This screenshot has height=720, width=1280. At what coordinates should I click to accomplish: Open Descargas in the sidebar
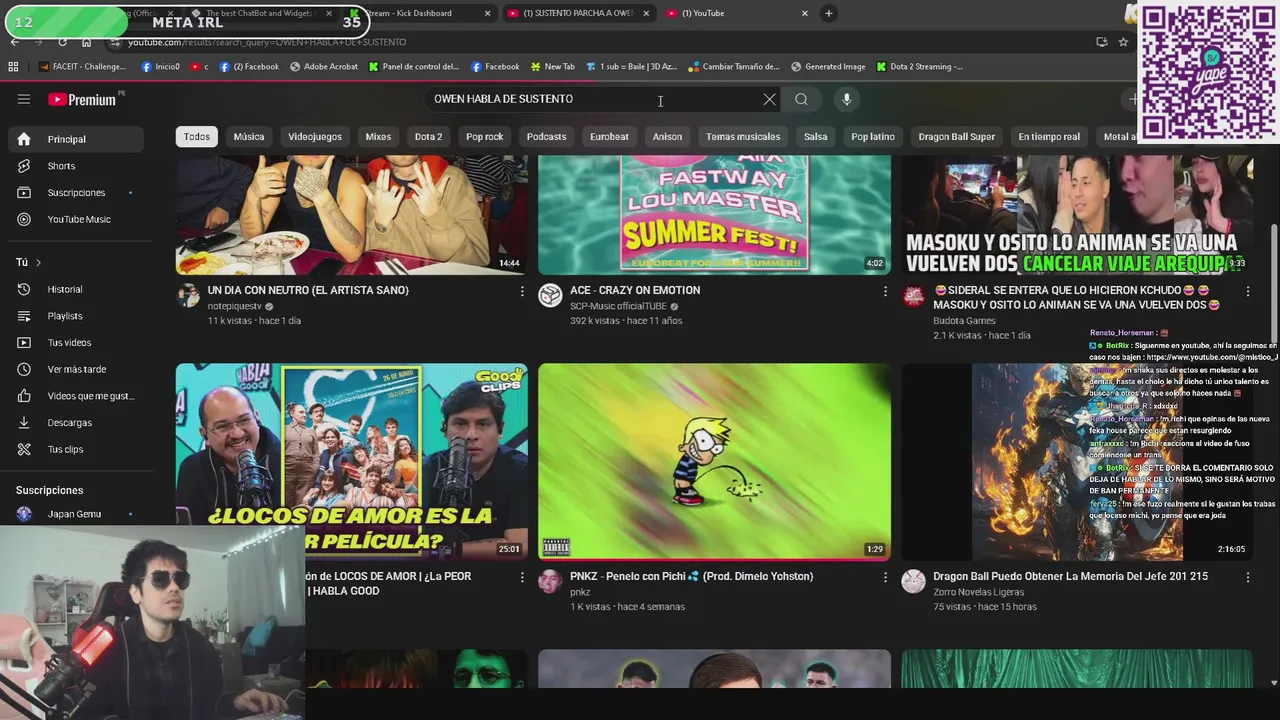75,423
